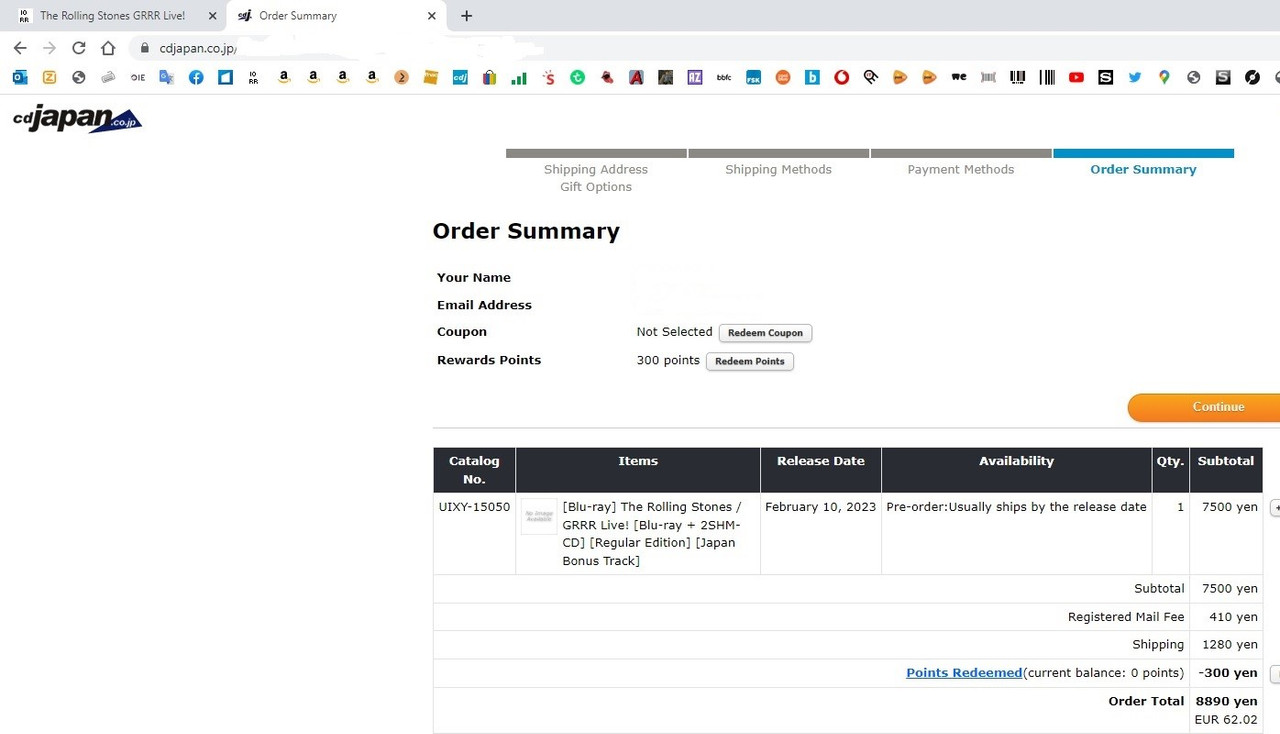Go to Payment Methods step
This screenshot has width=1280, height=734.
[x=961, y=169]
